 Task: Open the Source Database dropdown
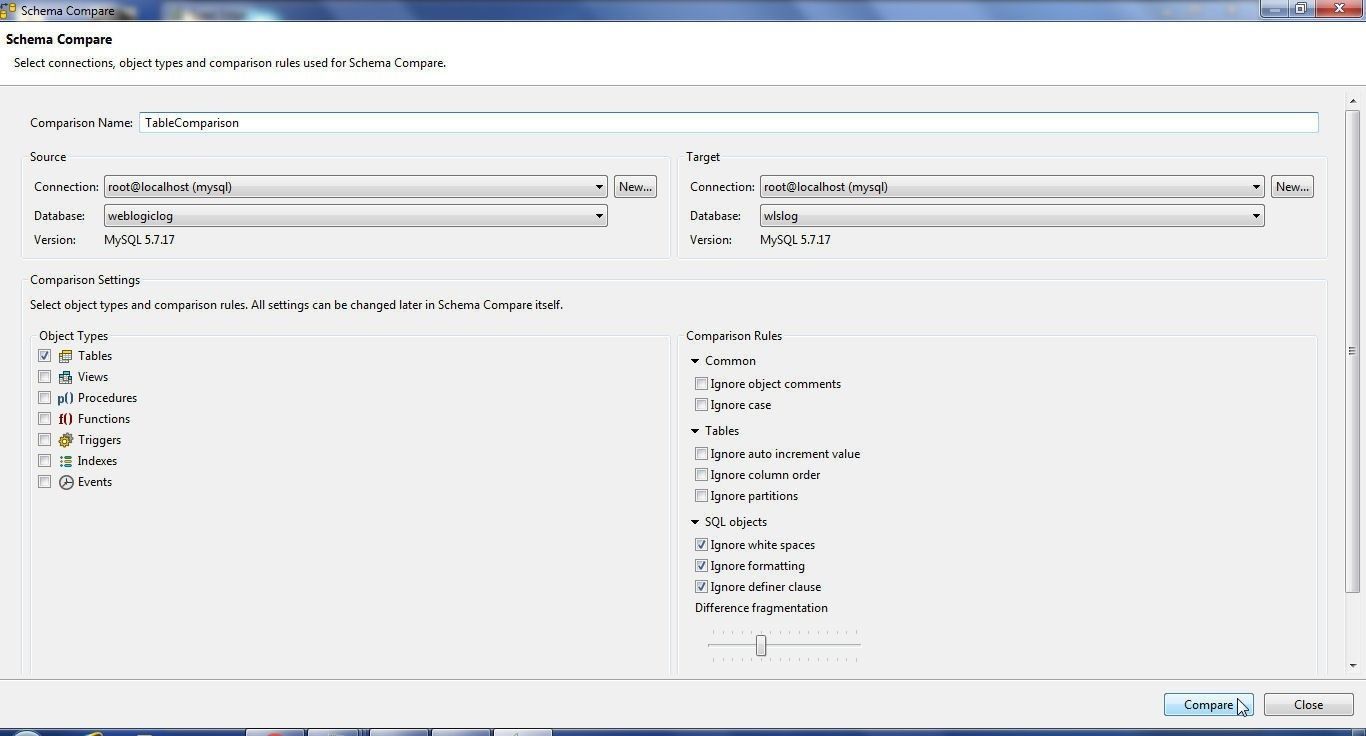pos(355,216)
